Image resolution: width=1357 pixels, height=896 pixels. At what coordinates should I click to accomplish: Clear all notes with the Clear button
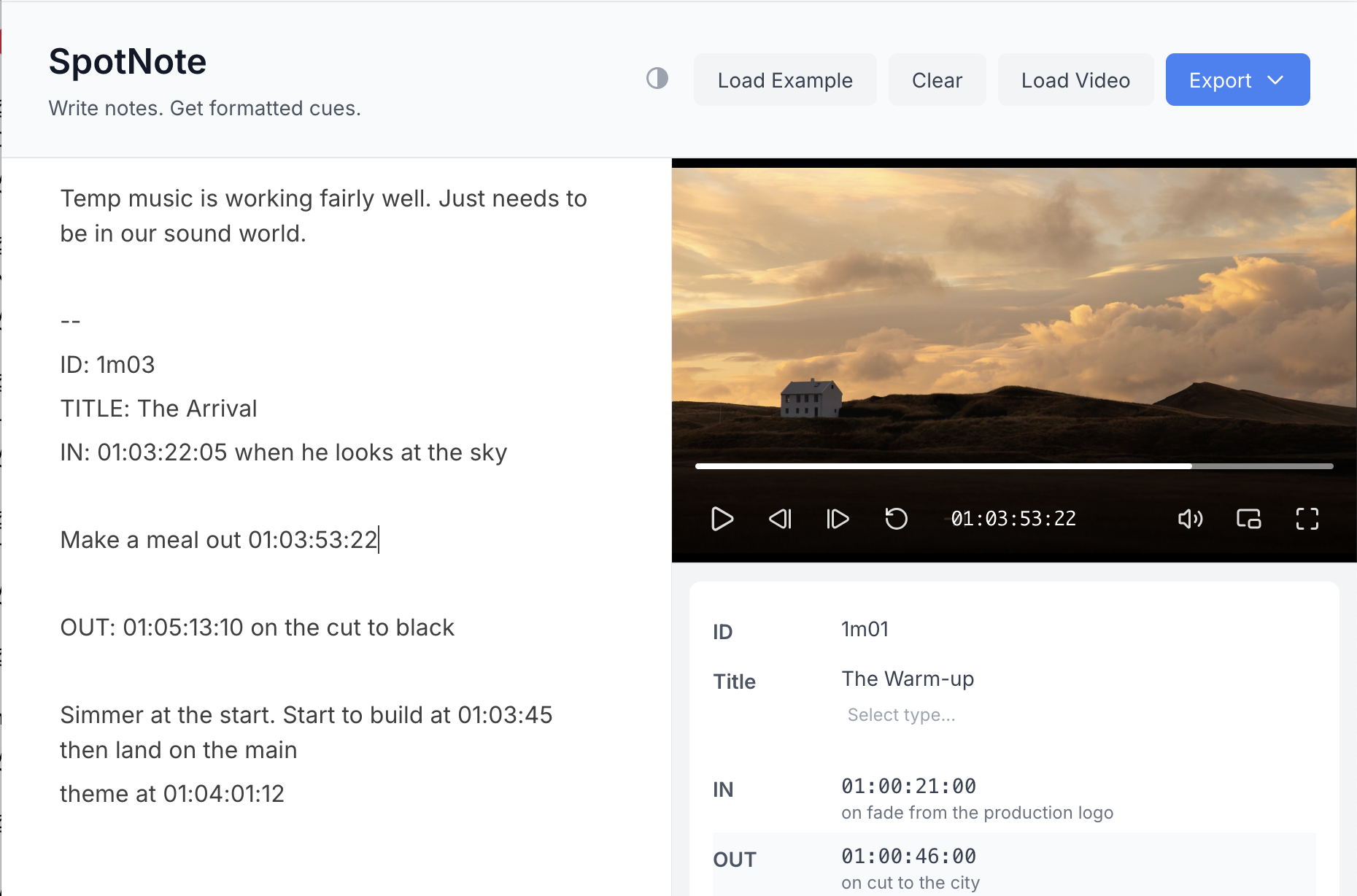tap(937, 80)
